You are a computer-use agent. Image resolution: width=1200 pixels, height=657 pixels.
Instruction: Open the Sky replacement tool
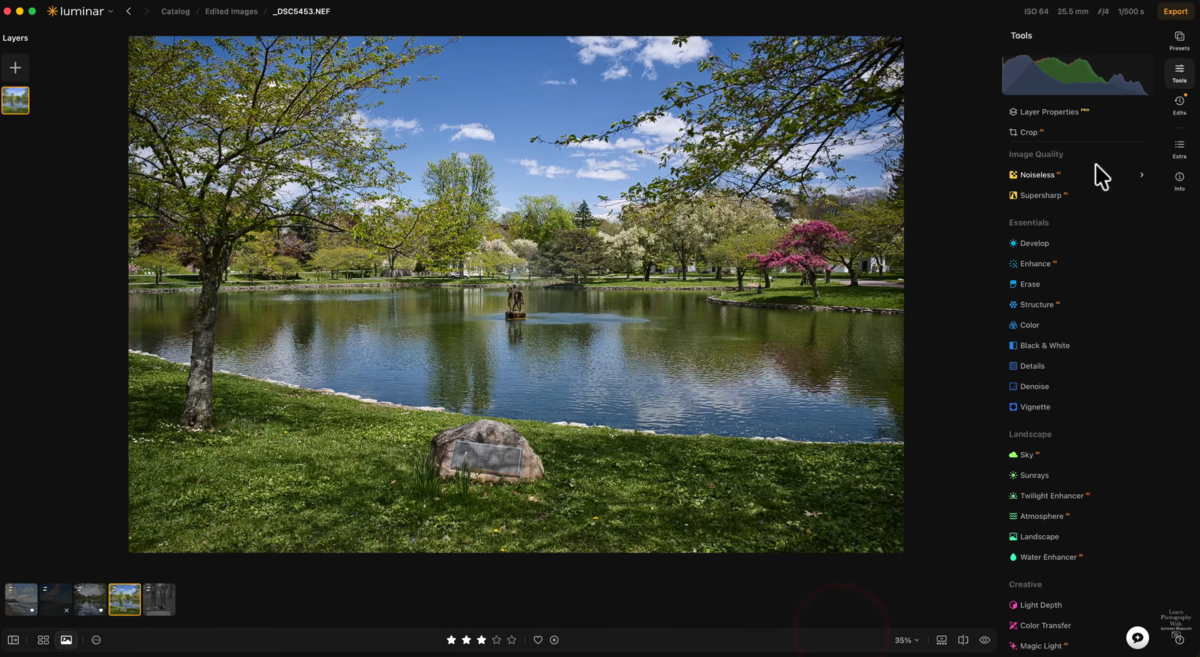click(x=1024, y=455)
